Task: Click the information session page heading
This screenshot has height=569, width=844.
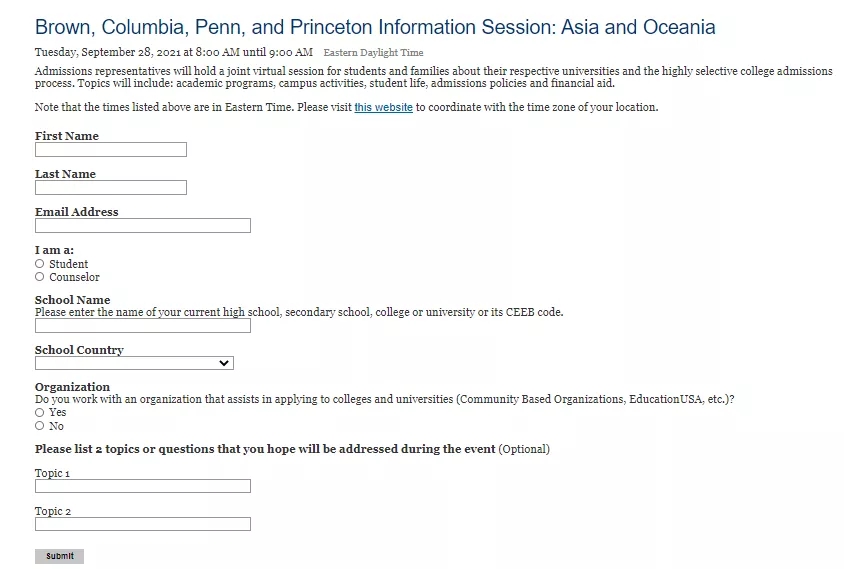Action: [375, 27]
